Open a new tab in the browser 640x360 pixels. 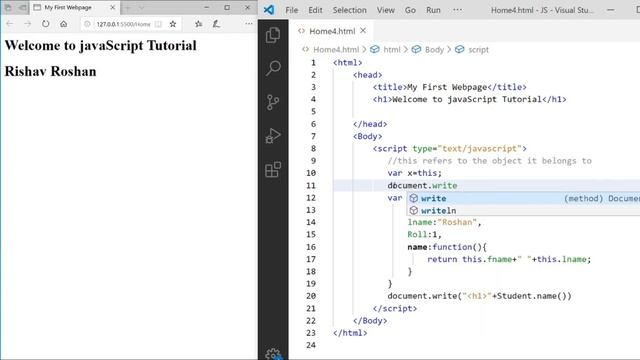pyautogui.click(x=127, y=7)
